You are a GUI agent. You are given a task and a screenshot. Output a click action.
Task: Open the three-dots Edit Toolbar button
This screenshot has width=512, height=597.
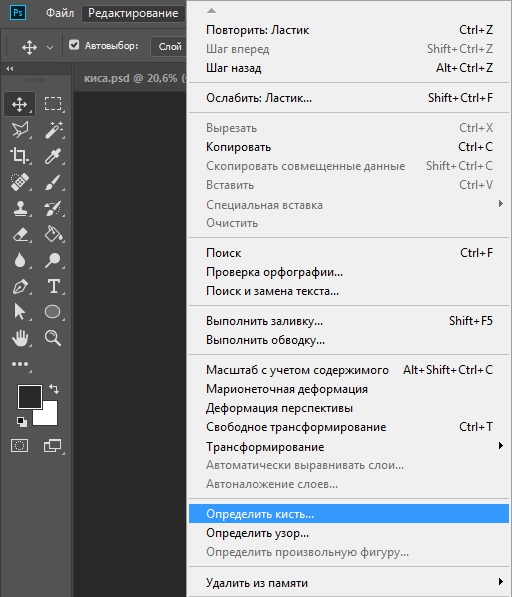[20, 364]
